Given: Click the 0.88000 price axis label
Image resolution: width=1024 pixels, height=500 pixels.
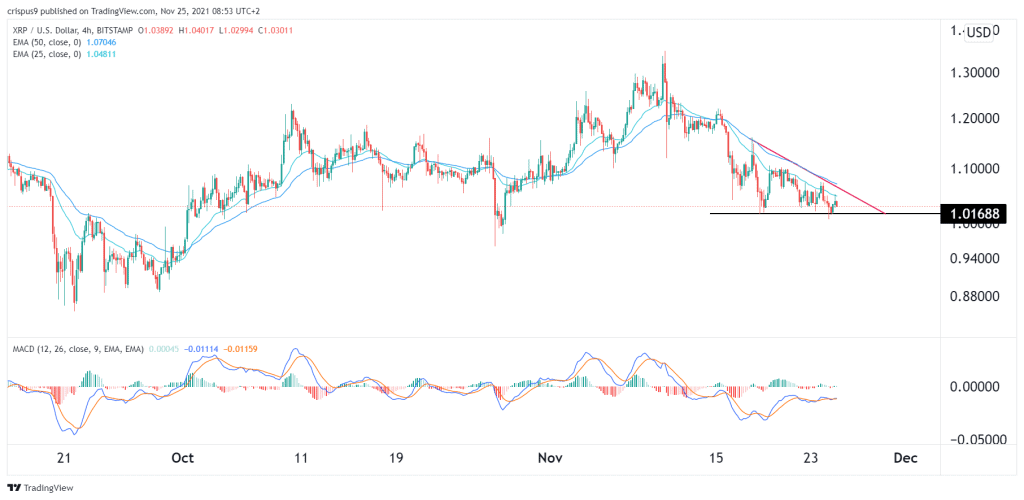Looking at the screenshot, I should (x=972, y=296).
